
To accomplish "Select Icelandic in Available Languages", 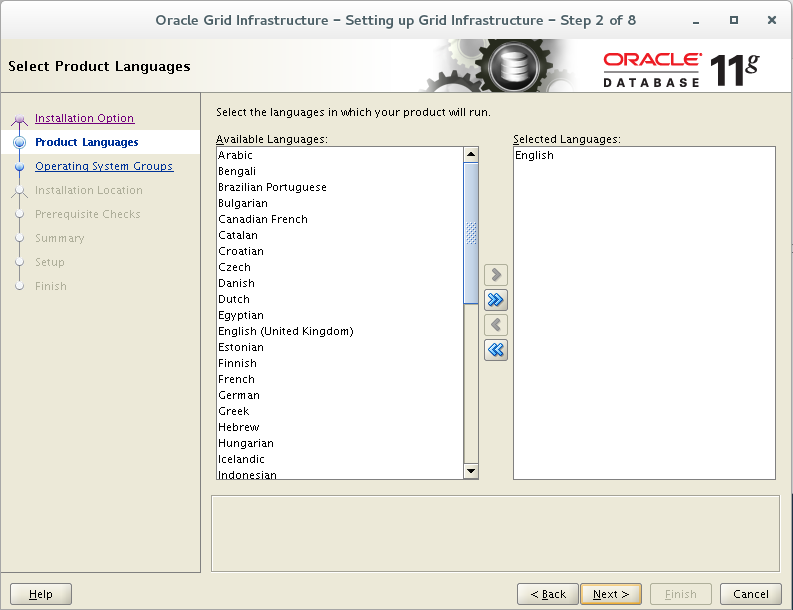I will [x=339, y=459].
